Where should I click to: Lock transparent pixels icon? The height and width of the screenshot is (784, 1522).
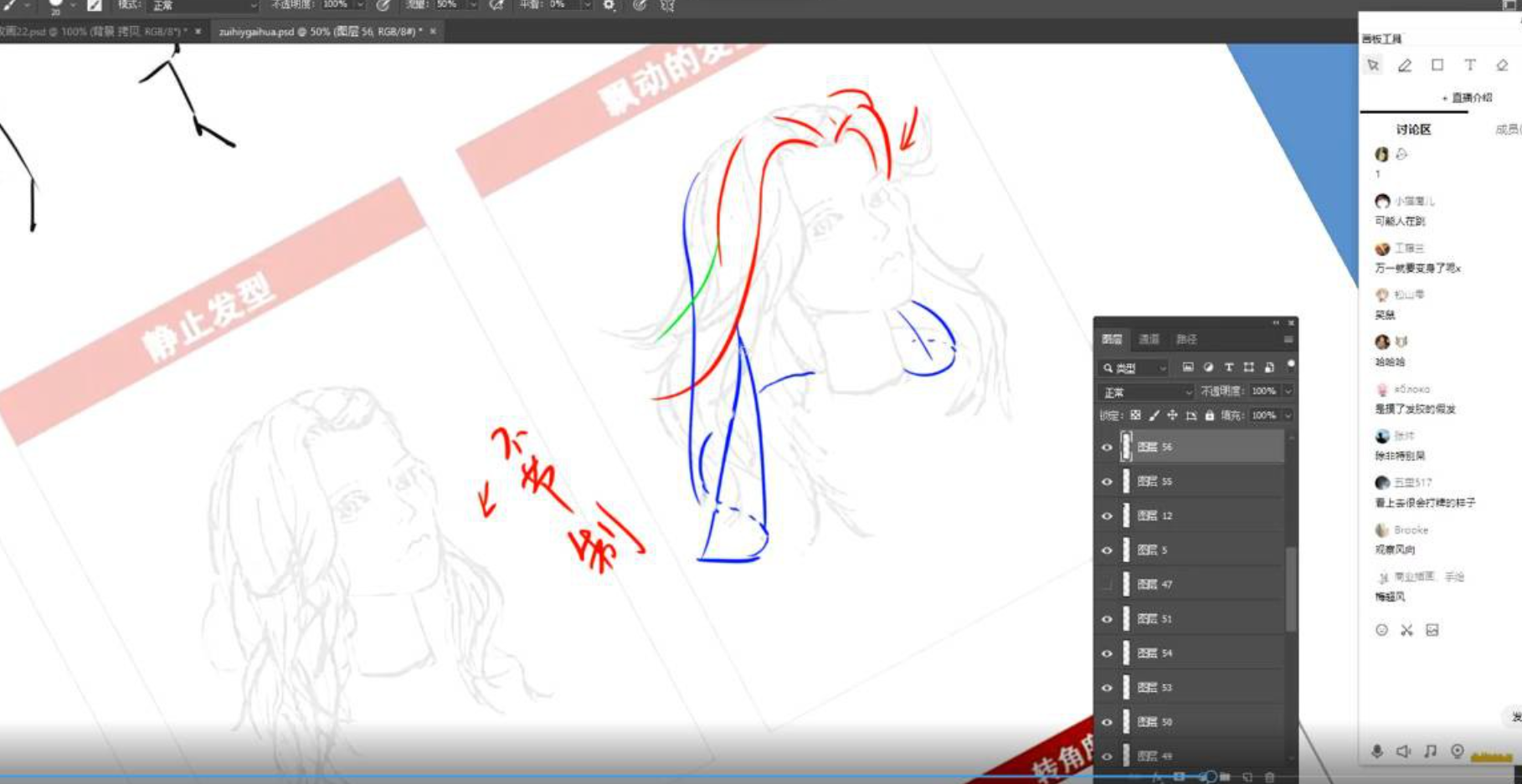pyautogui.click(x=1135, y=415)
